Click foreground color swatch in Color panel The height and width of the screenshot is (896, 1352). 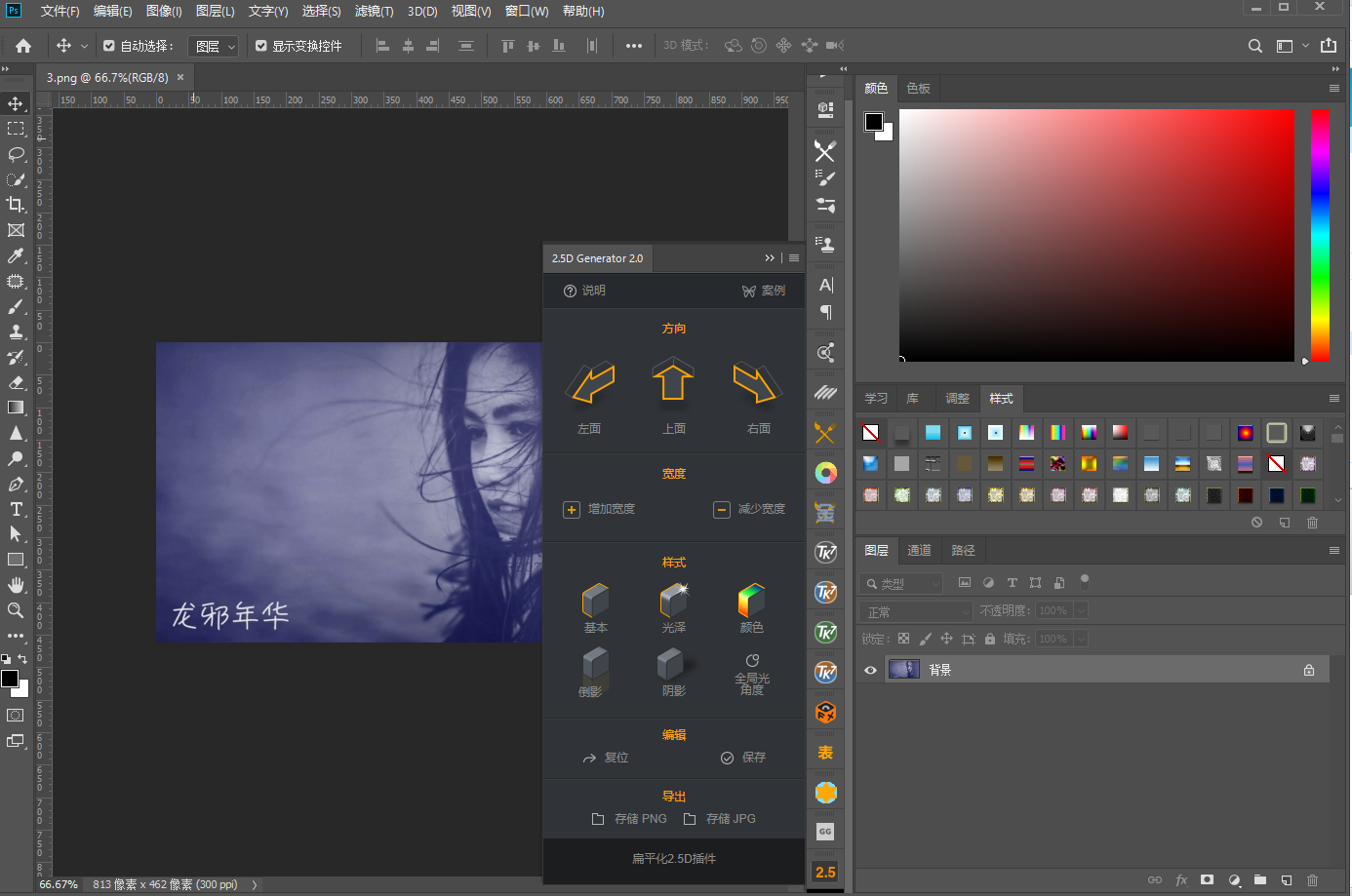tap(874, 122)
